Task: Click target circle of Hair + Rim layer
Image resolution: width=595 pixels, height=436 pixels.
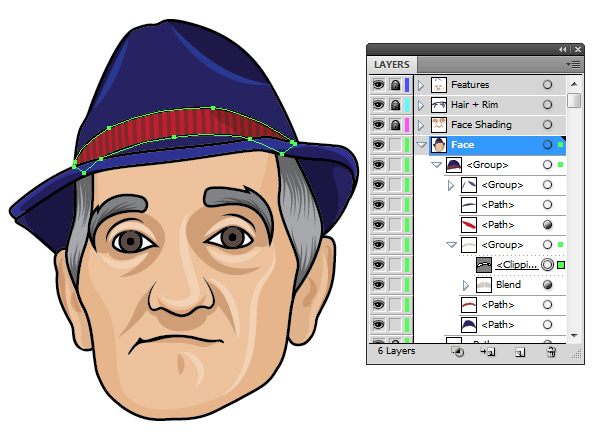Action: (547, 105)
